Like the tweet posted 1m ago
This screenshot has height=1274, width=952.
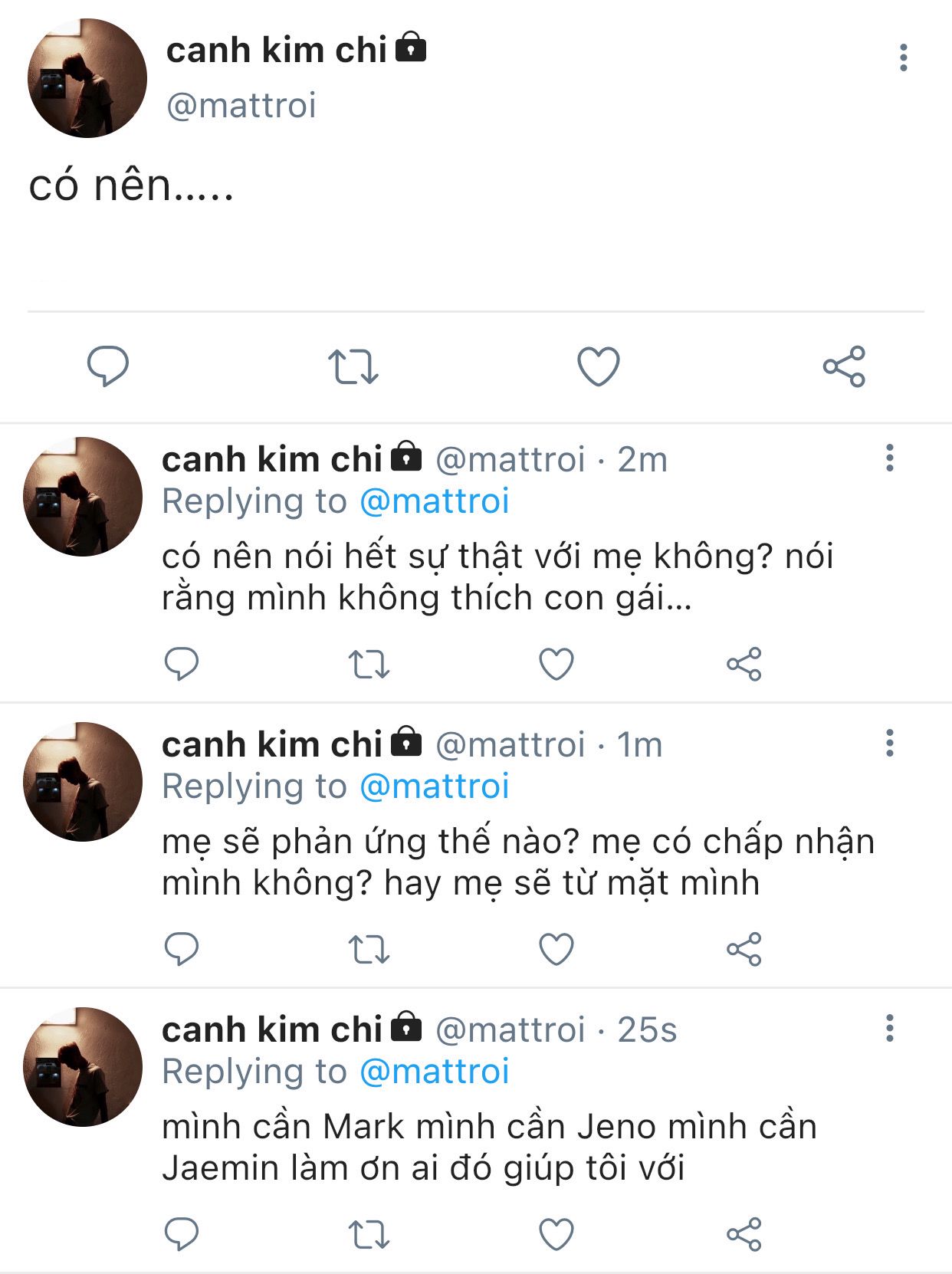point(556,950)
